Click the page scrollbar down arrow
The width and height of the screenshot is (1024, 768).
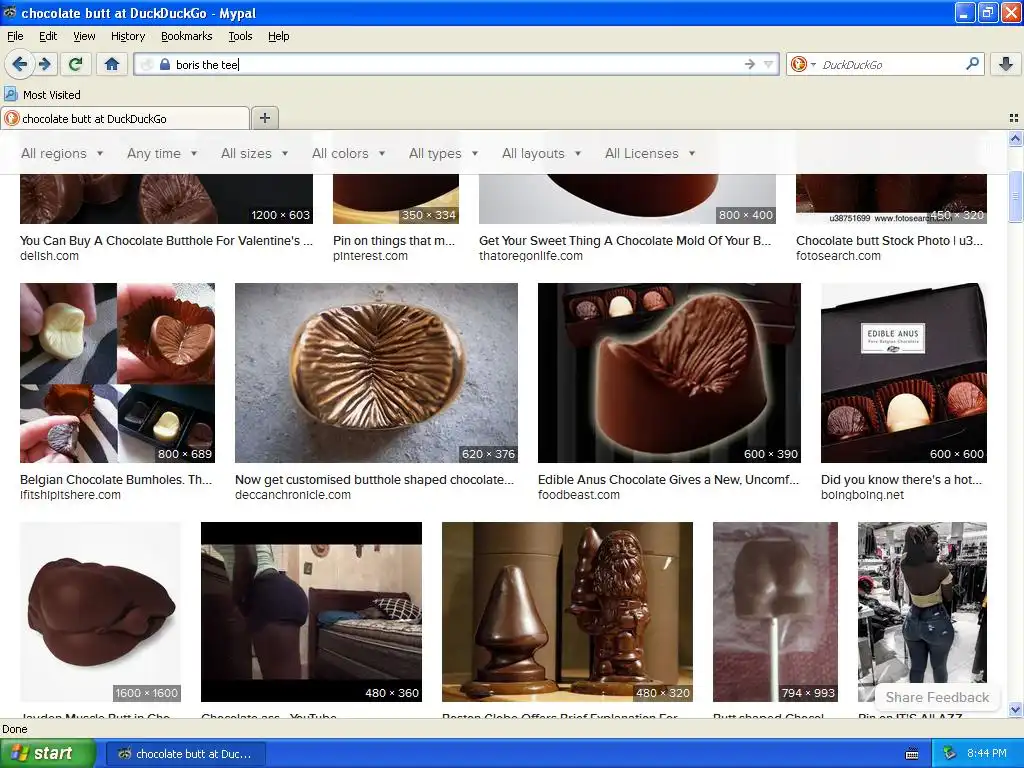(x=1015, y=709)
